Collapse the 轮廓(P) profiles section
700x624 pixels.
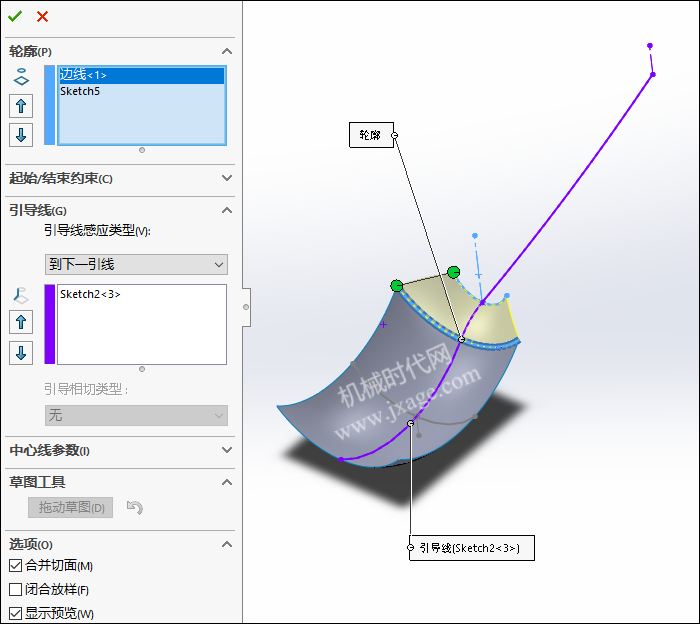227,51
